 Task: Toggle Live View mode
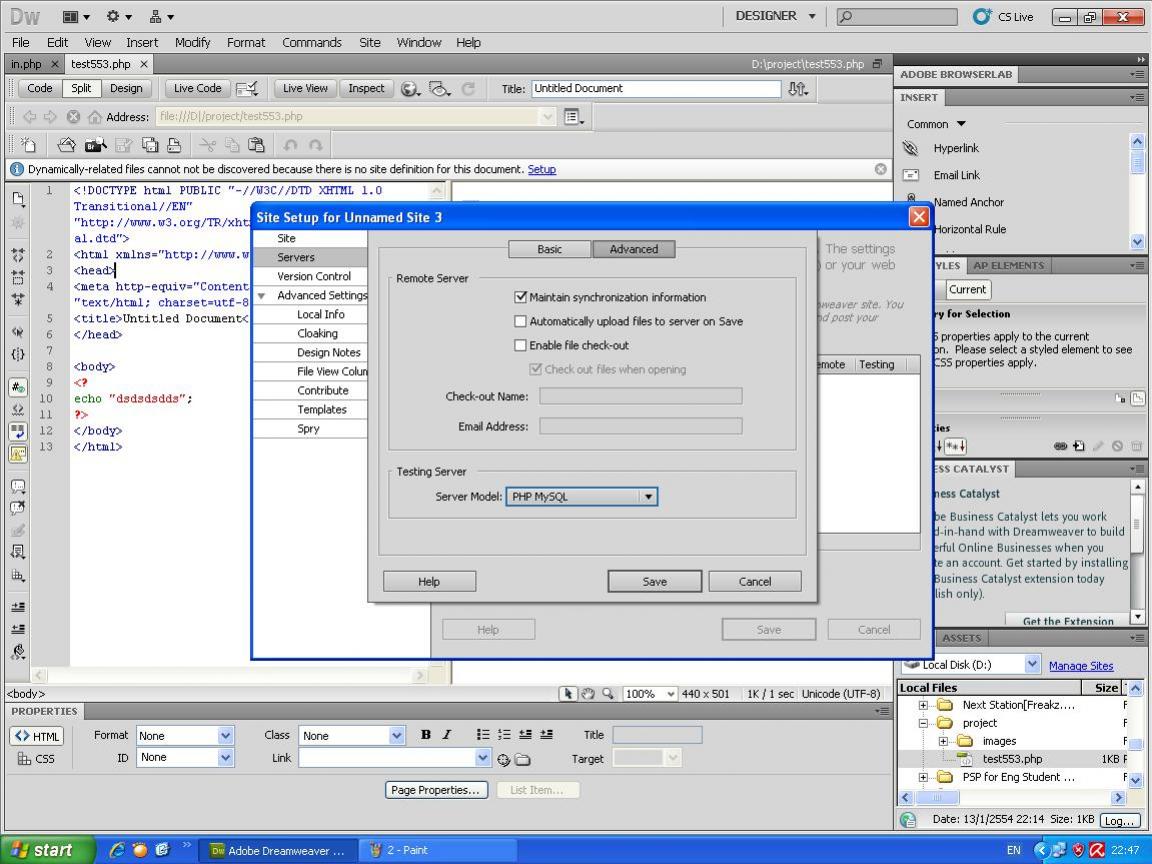click(x=305, y=88)
